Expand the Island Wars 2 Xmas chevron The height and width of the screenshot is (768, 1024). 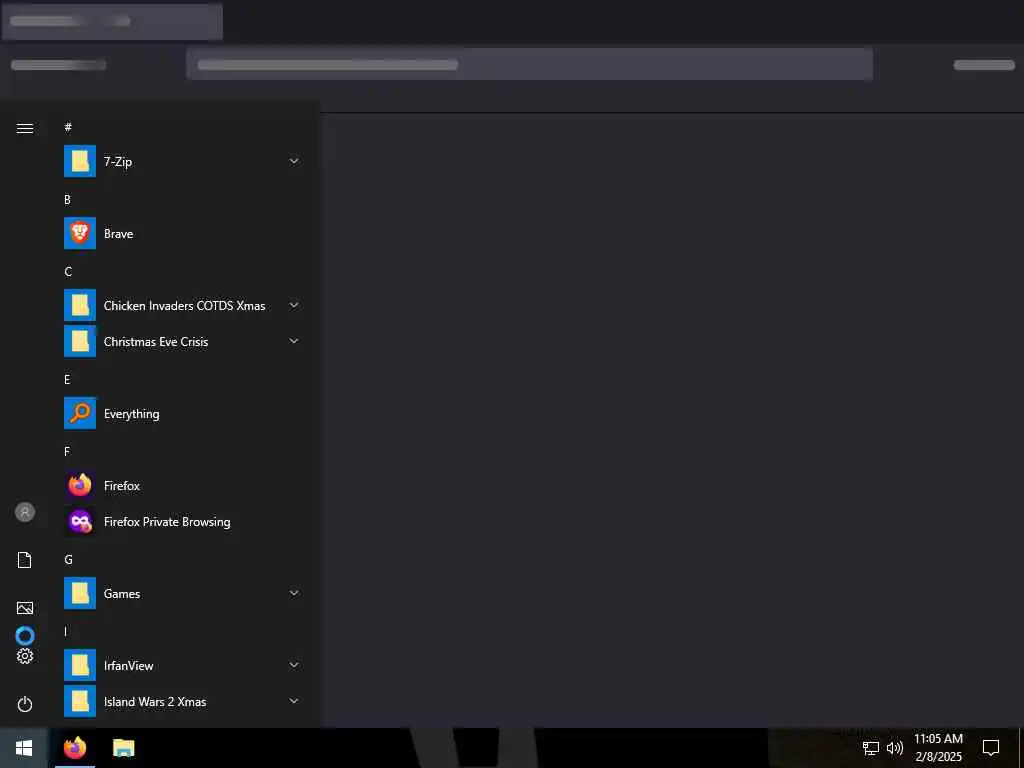click(x=294, y=701)
